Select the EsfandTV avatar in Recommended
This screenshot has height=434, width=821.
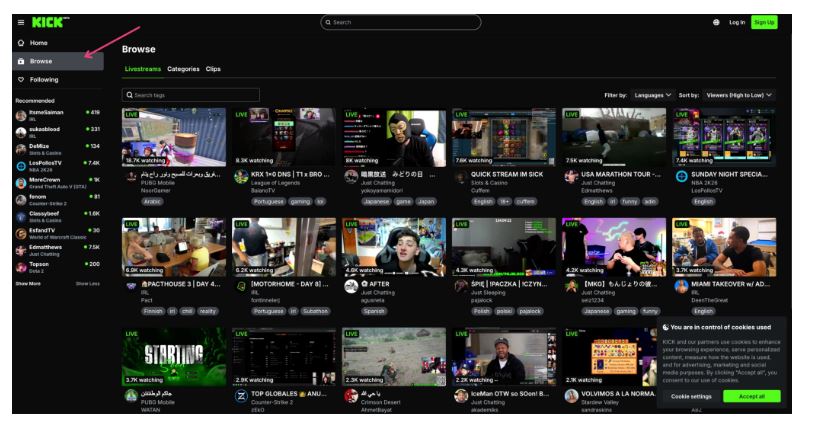21,233
